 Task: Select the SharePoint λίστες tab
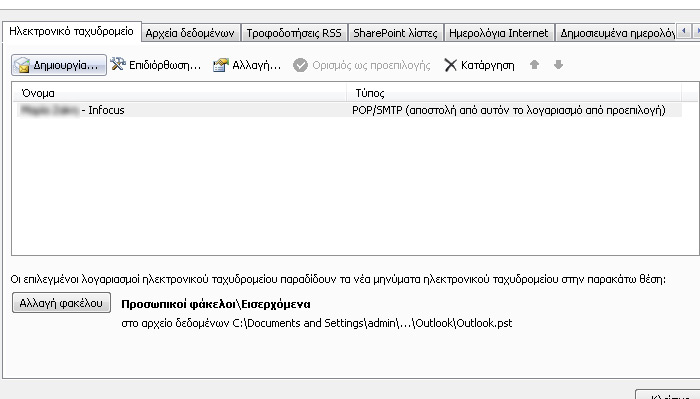pos(396,33)
